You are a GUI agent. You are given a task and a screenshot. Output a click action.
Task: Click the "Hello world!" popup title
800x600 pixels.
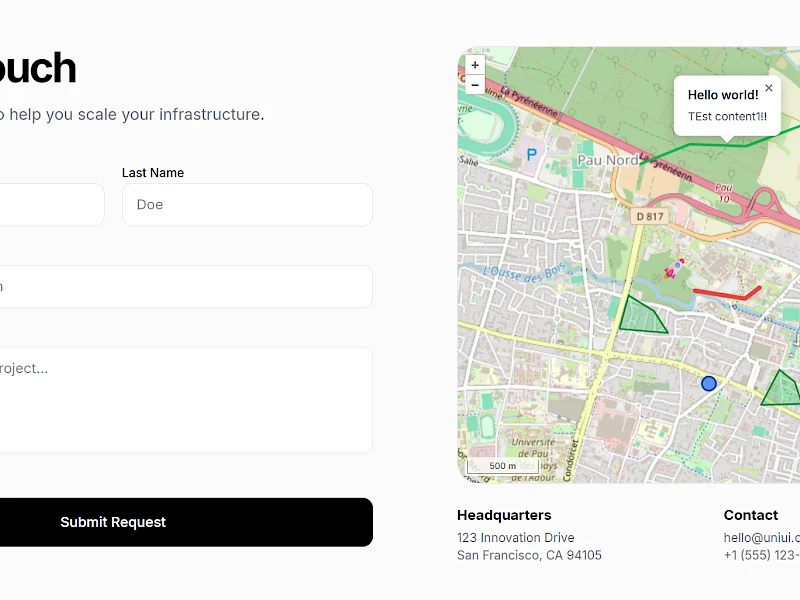click(x=722, y=94)
